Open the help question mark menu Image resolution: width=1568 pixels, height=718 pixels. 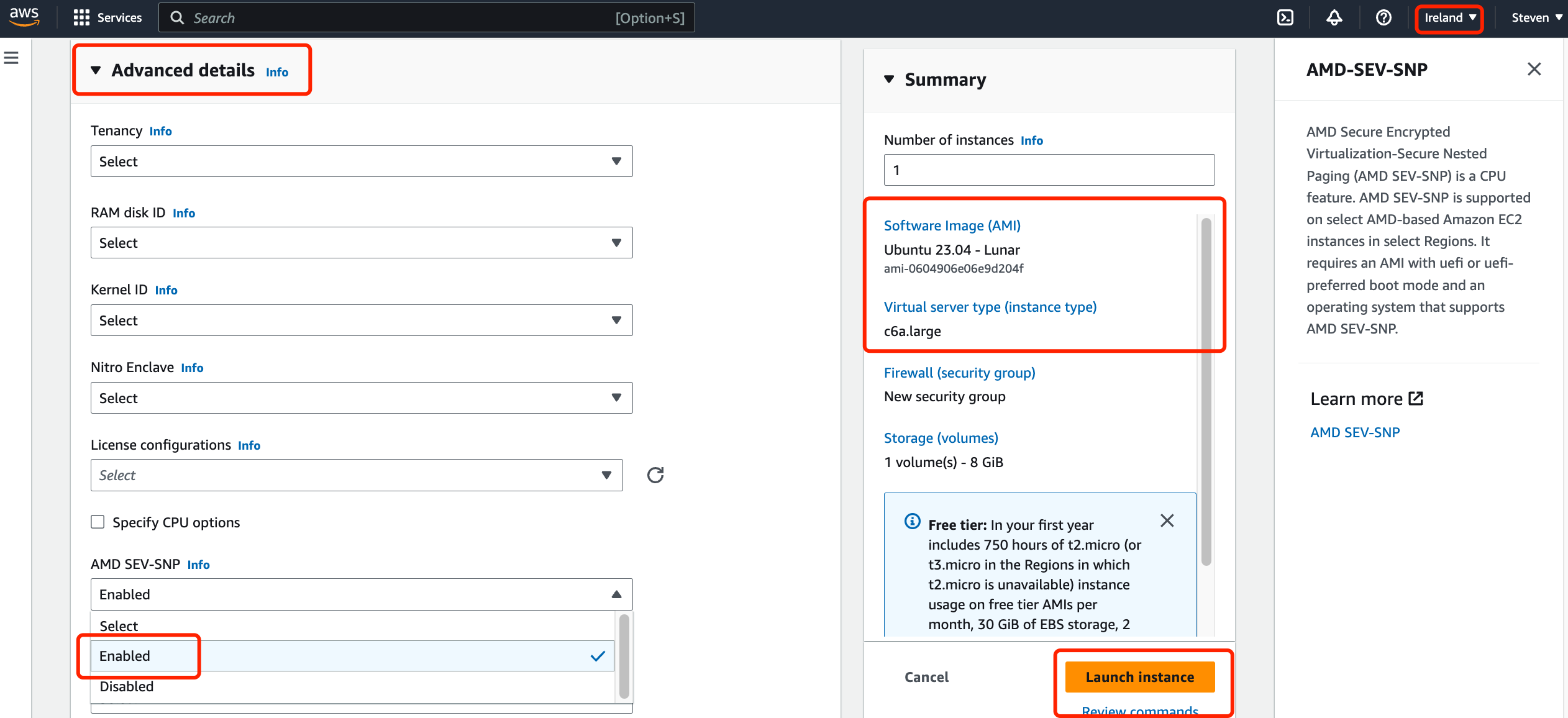pyautogui.click(x=1383, y=17)
